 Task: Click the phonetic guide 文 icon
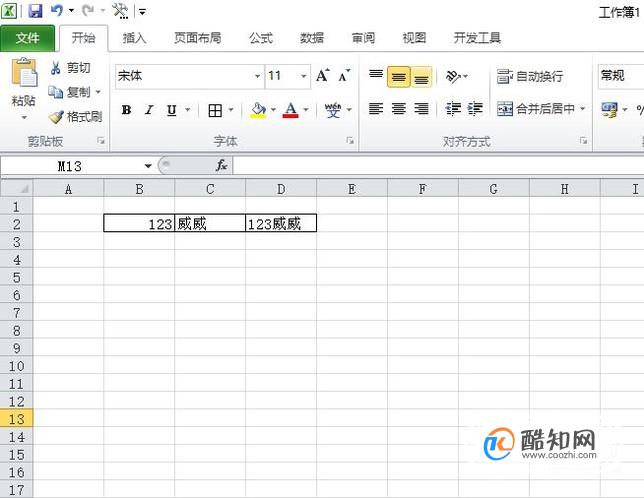[x=332, y=110]
